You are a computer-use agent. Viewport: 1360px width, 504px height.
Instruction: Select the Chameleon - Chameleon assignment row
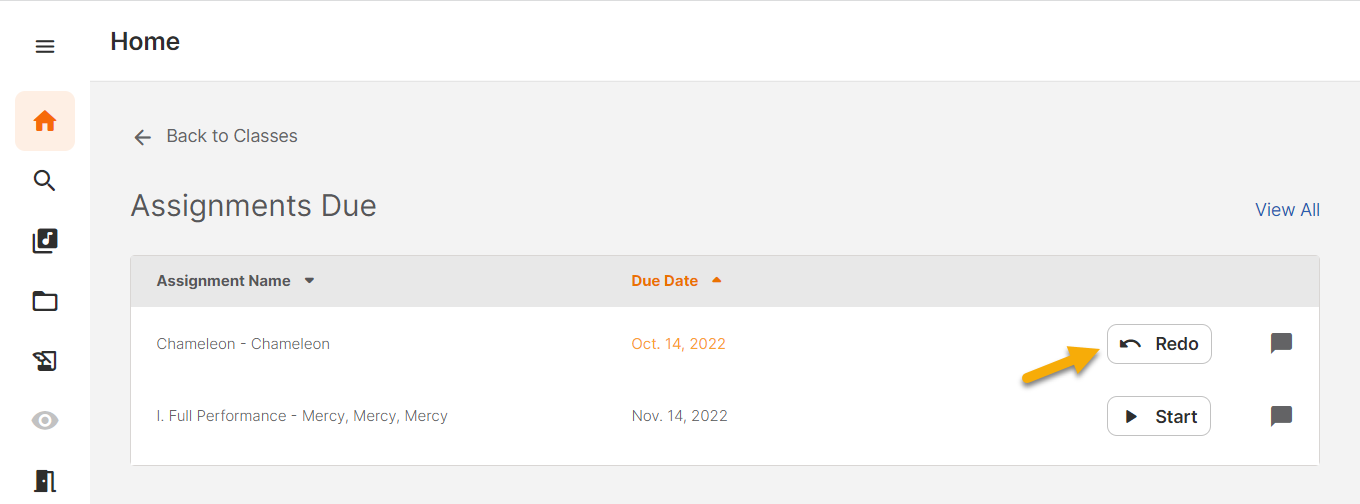pyautogui.click(x=243, y=344)
